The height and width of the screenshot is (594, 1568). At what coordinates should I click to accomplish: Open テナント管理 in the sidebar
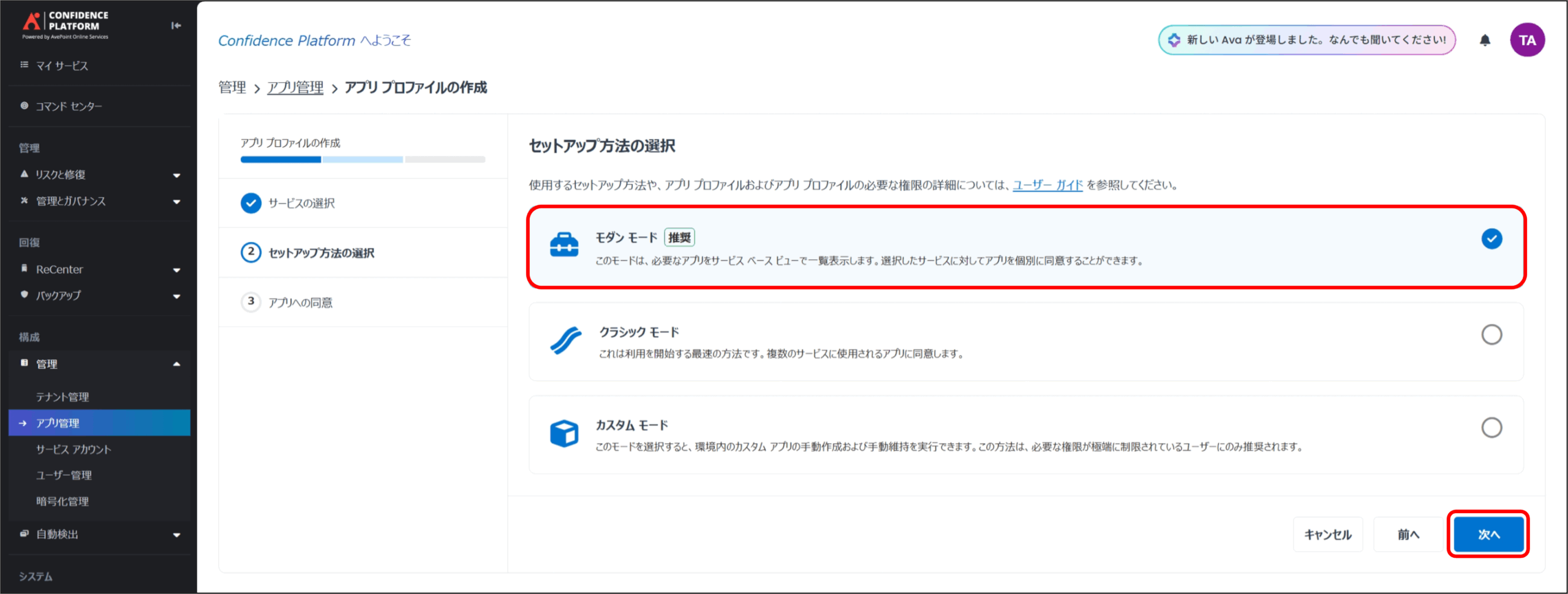(62, 397)
